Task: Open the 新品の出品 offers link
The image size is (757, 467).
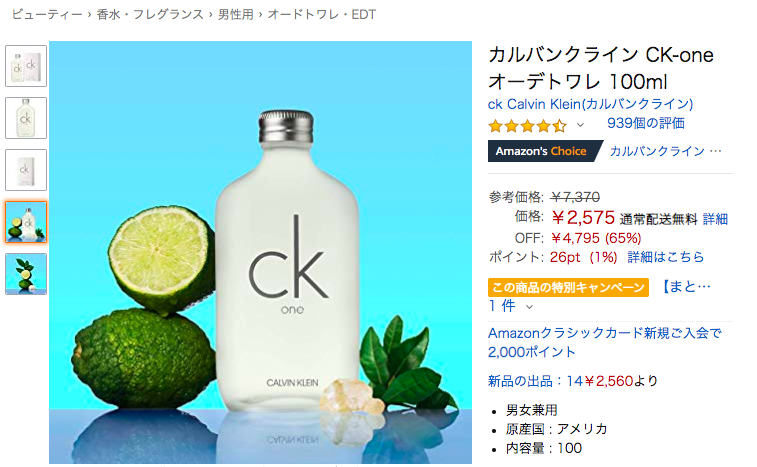Action: [572, 381]
